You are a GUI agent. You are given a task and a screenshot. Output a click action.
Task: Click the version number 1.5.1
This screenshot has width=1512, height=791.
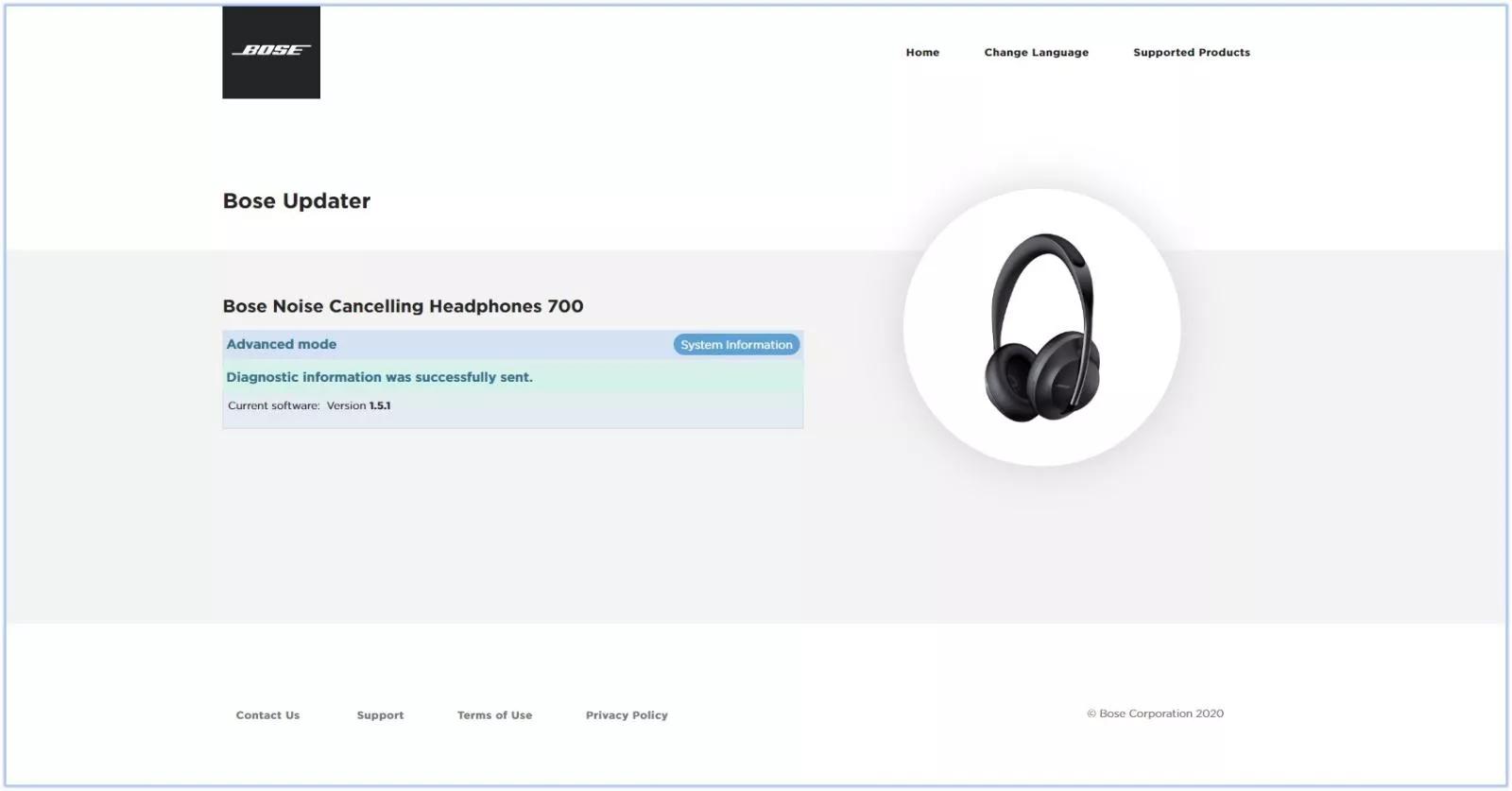(380, 405)
